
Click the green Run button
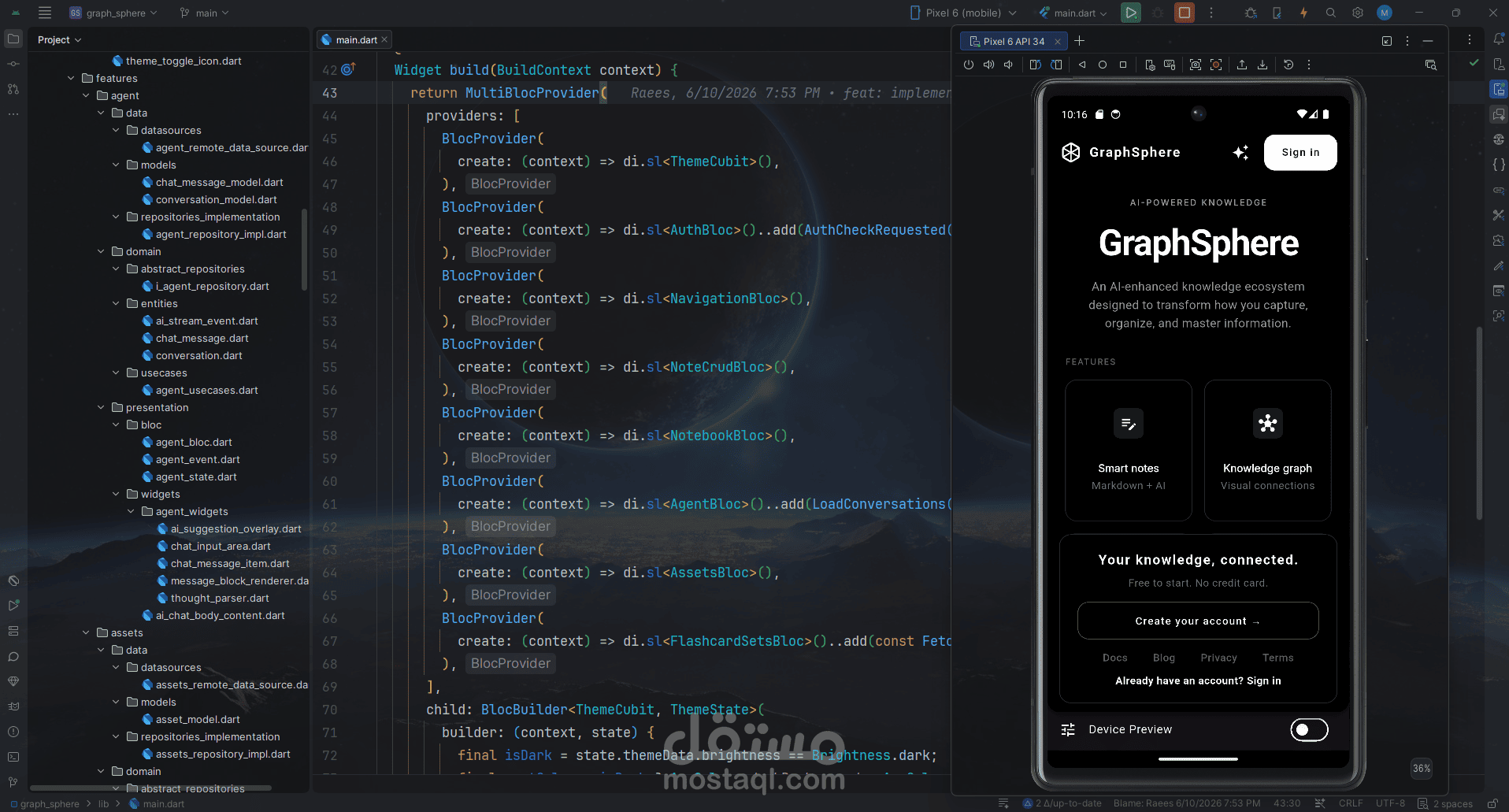click(x=1131, y=13)
